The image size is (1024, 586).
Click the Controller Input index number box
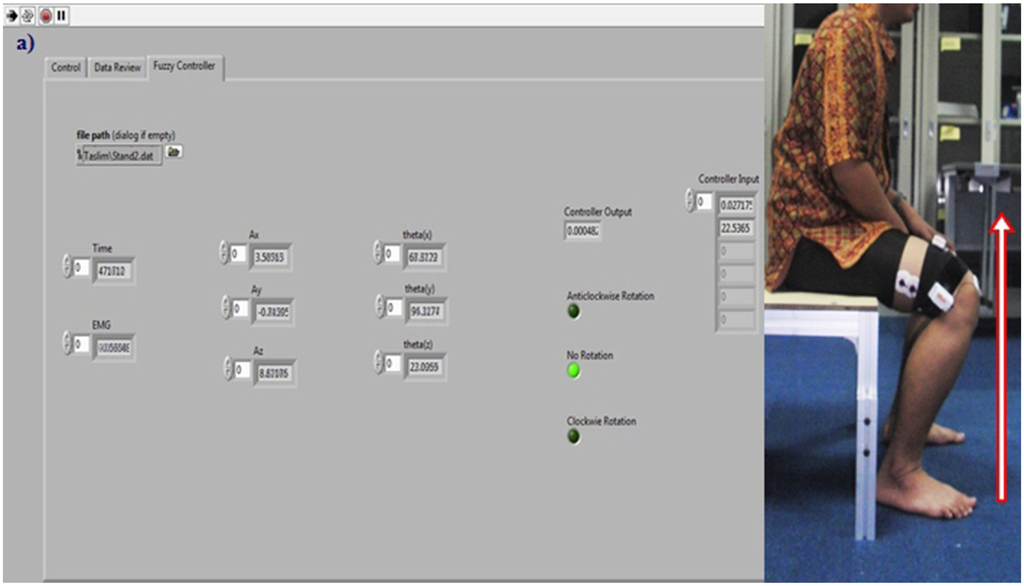[x=704, y=202]
